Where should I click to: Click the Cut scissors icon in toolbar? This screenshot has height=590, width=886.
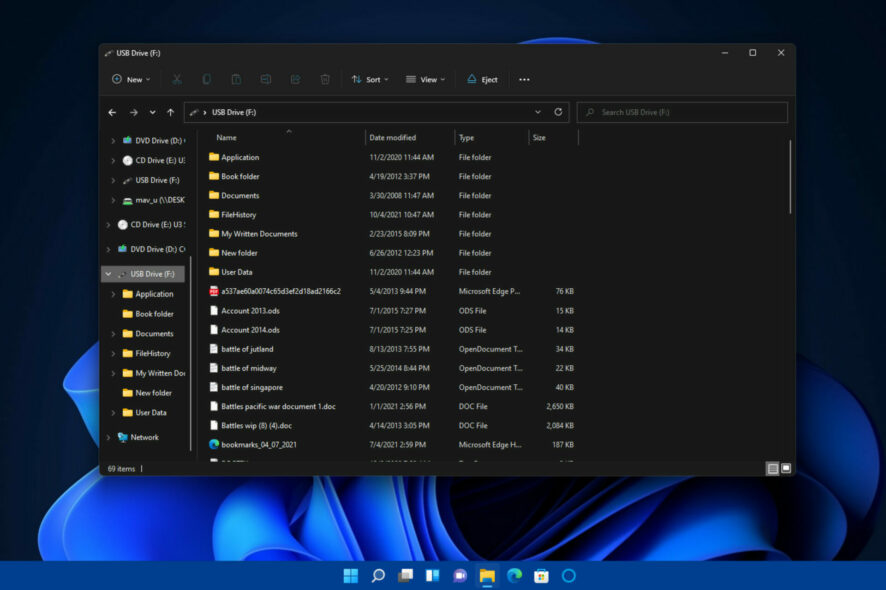point(177,80)
